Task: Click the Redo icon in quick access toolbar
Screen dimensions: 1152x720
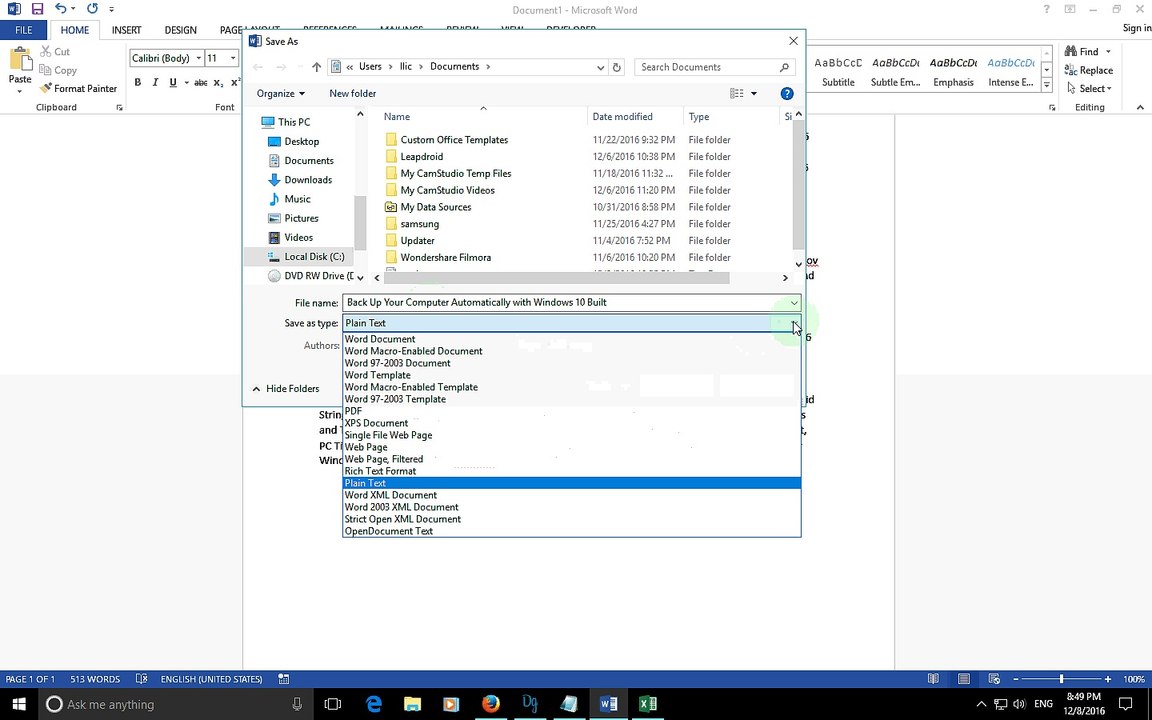Action: click(x=92, y=9)
